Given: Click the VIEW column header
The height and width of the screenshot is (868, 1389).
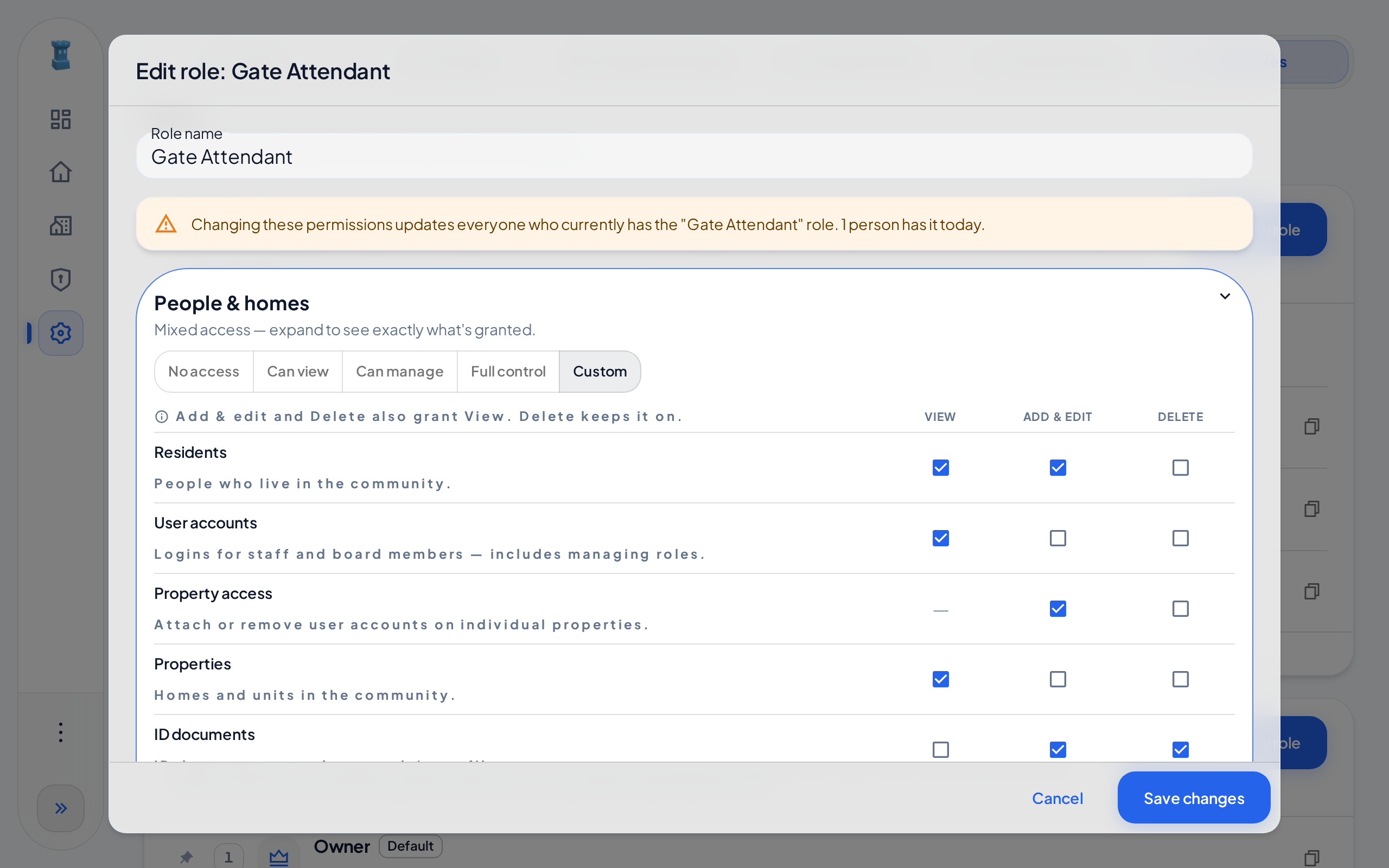Looking at the screenshot, I should [940, 417].
